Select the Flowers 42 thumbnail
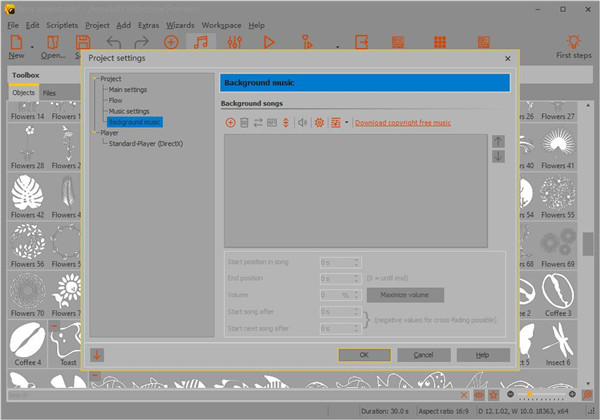This screenshot has width=600, height=420. click(x=28, y=197)
